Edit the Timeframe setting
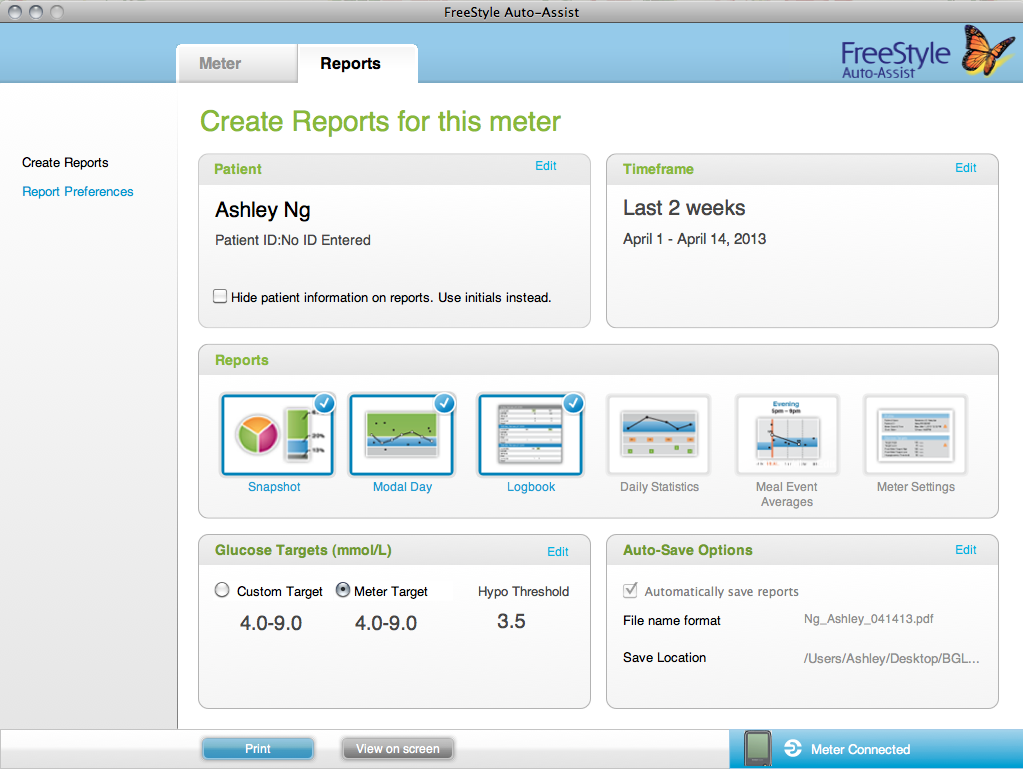 [965, 168]
